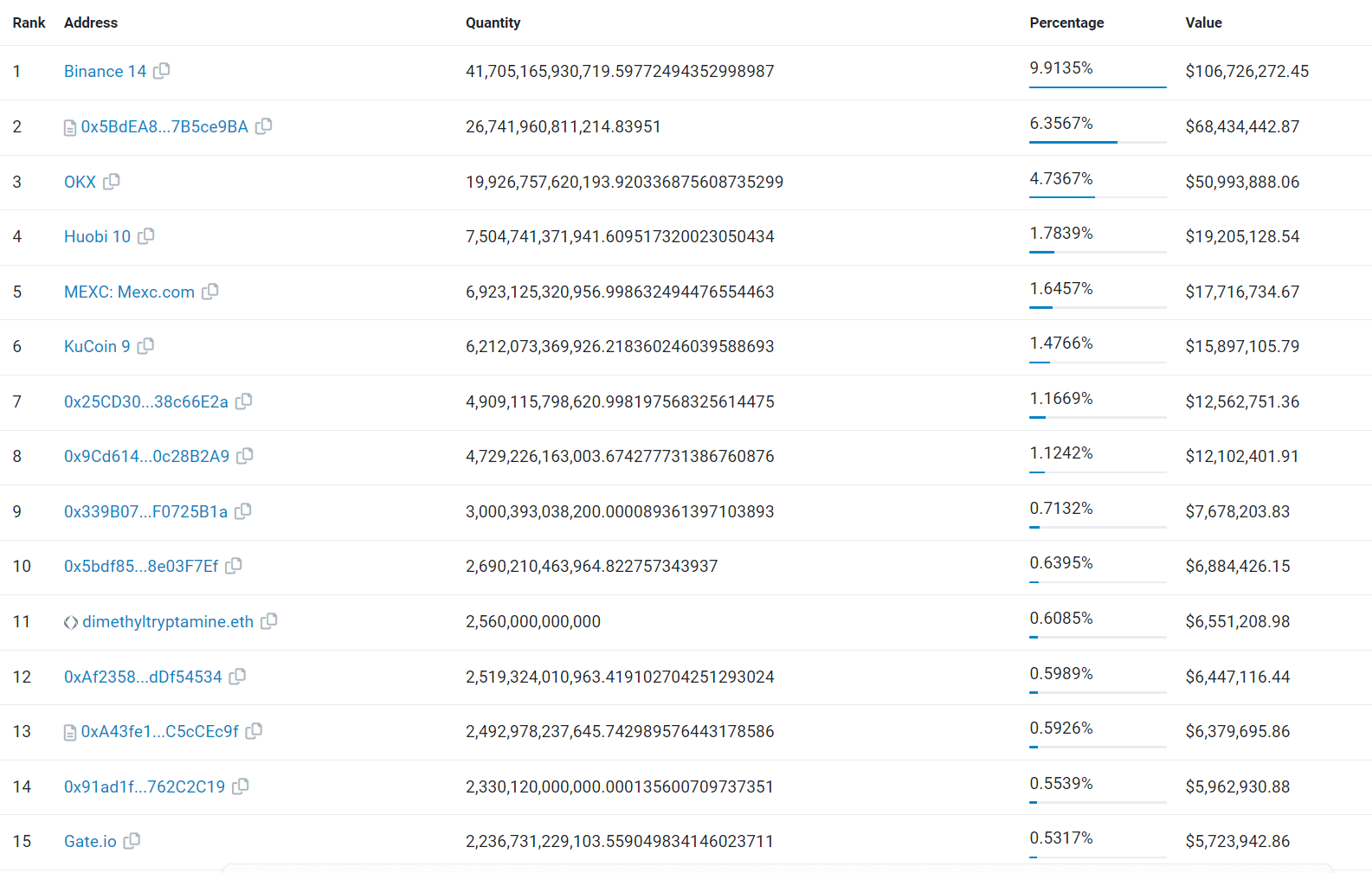The width and height of the screenshot is (1372, 873).
Task: Click the Address column header
Action: click(x=91, y=22)
